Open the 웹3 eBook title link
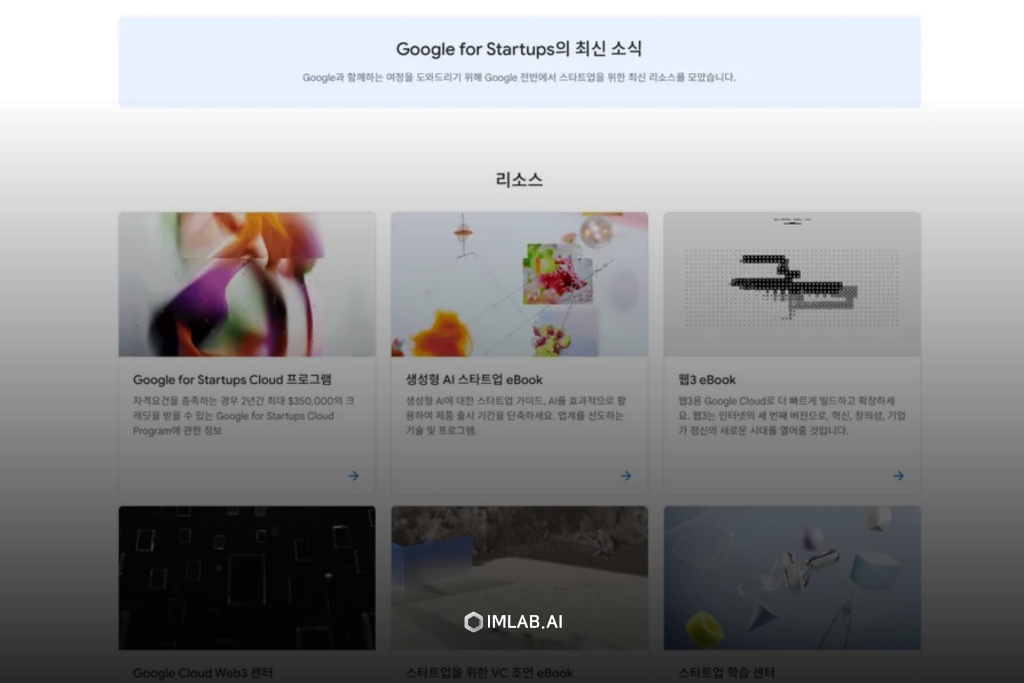 click(707, 379)
